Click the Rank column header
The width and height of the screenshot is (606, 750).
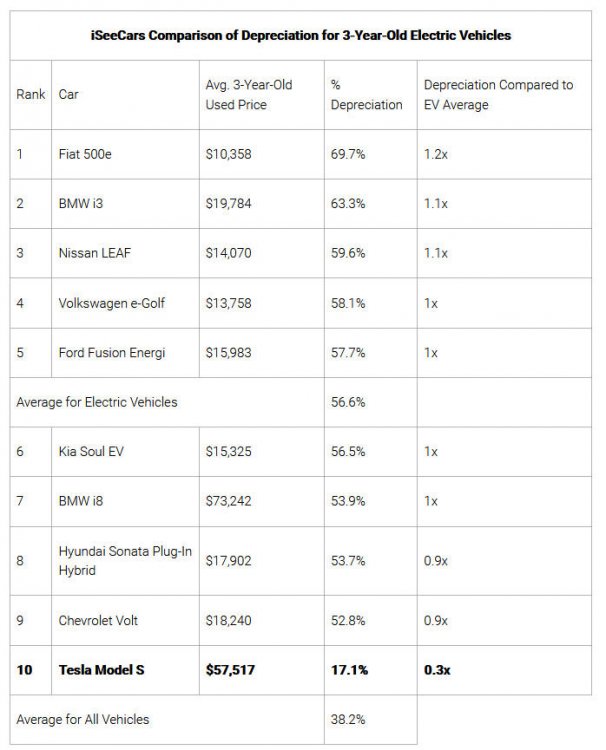28,95
